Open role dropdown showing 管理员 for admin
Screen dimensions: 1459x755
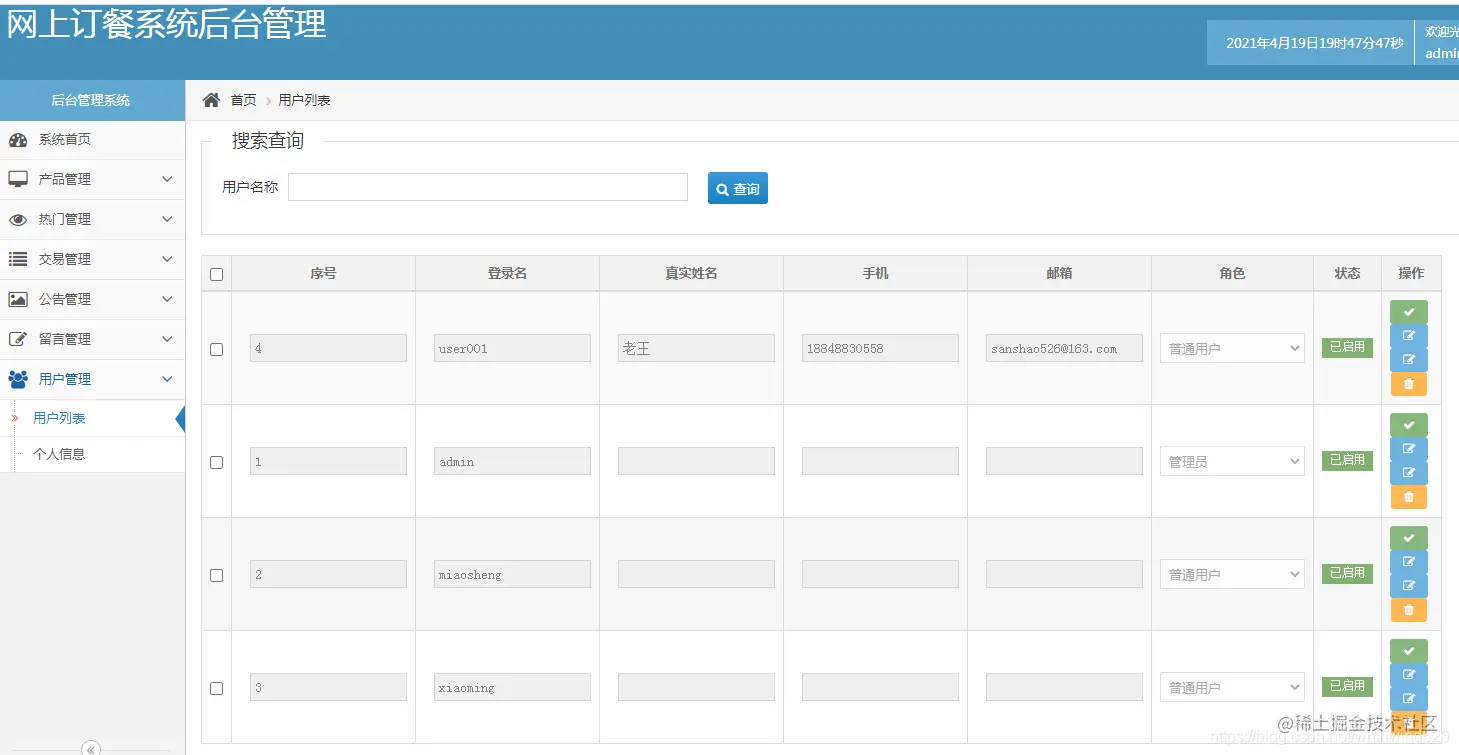pos(1232,461)
